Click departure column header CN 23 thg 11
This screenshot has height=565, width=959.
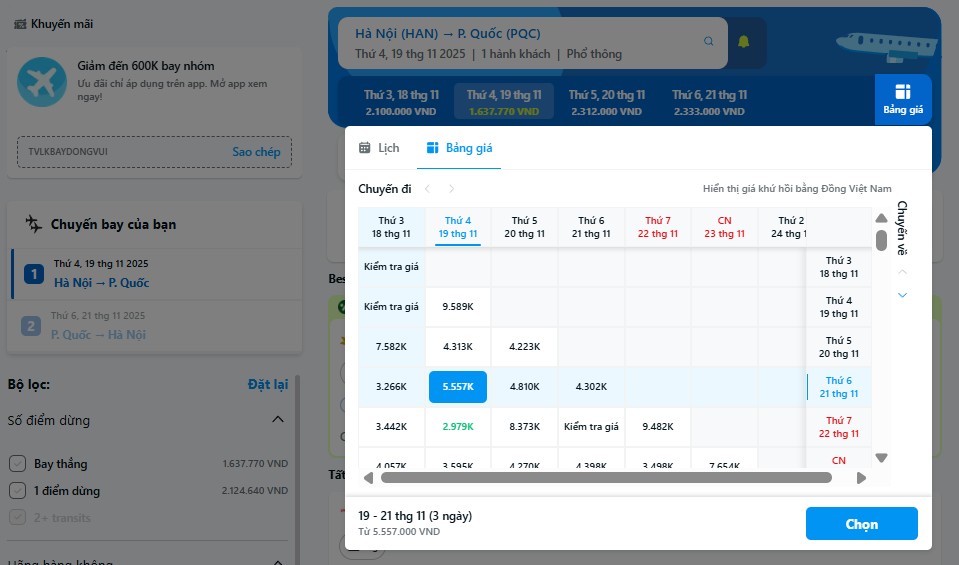pos(725,227)
